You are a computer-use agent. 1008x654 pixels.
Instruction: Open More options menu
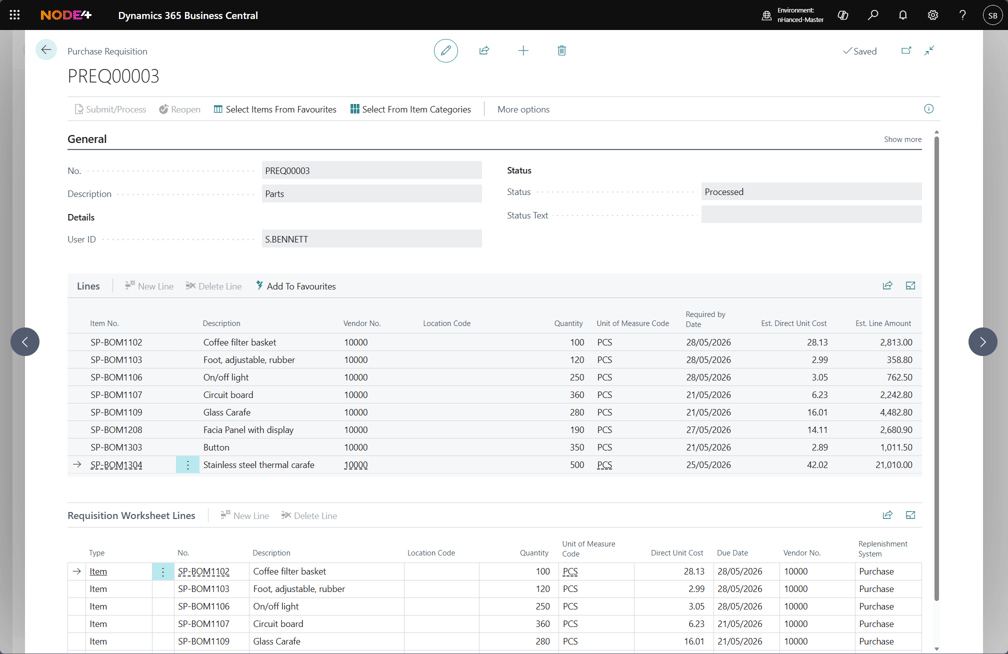[523, 109]
